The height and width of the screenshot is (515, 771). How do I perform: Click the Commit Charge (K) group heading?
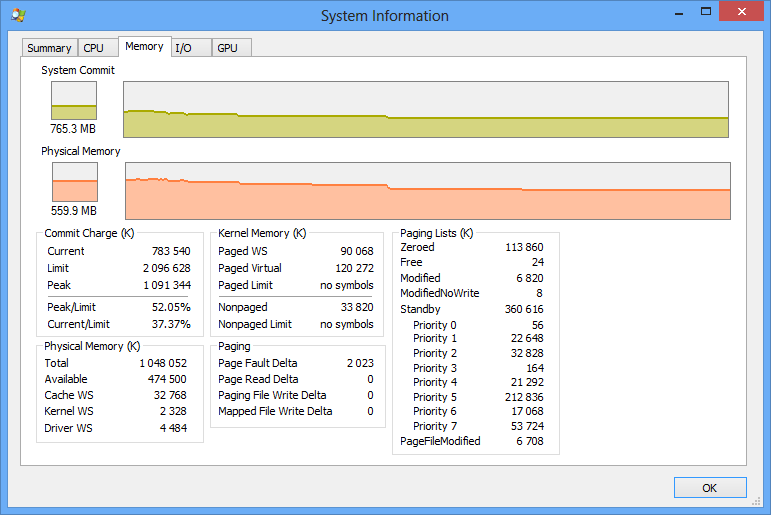(x=89, y=233)
